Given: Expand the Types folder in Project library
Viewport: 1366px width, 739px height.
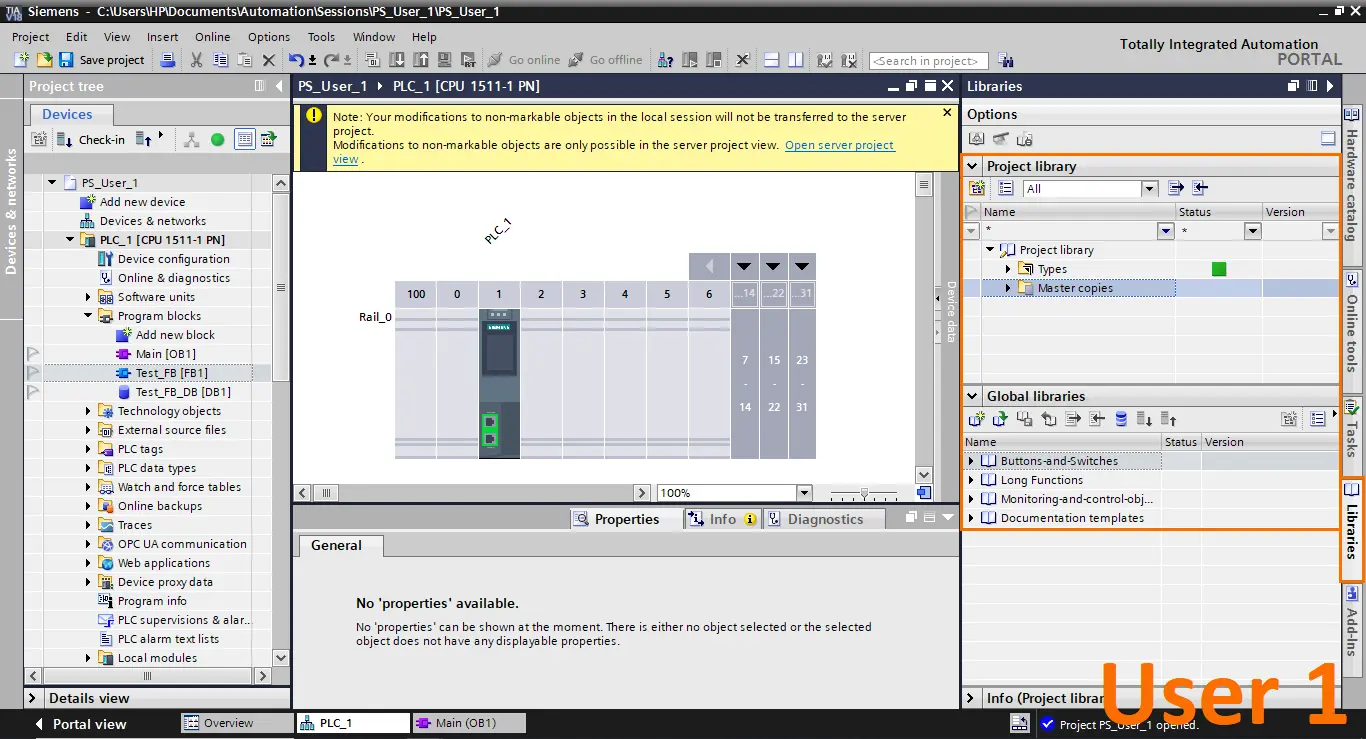Looking at the screenshot, I should coord(1009,269).
